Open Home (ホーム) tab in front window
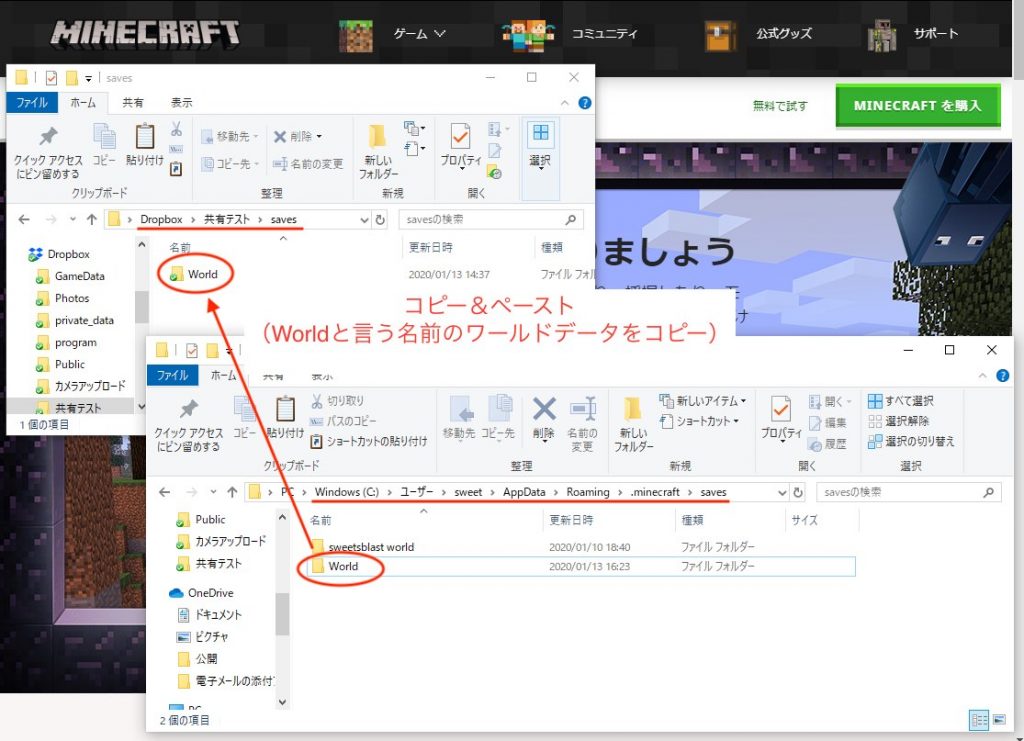 pos(223,375)
